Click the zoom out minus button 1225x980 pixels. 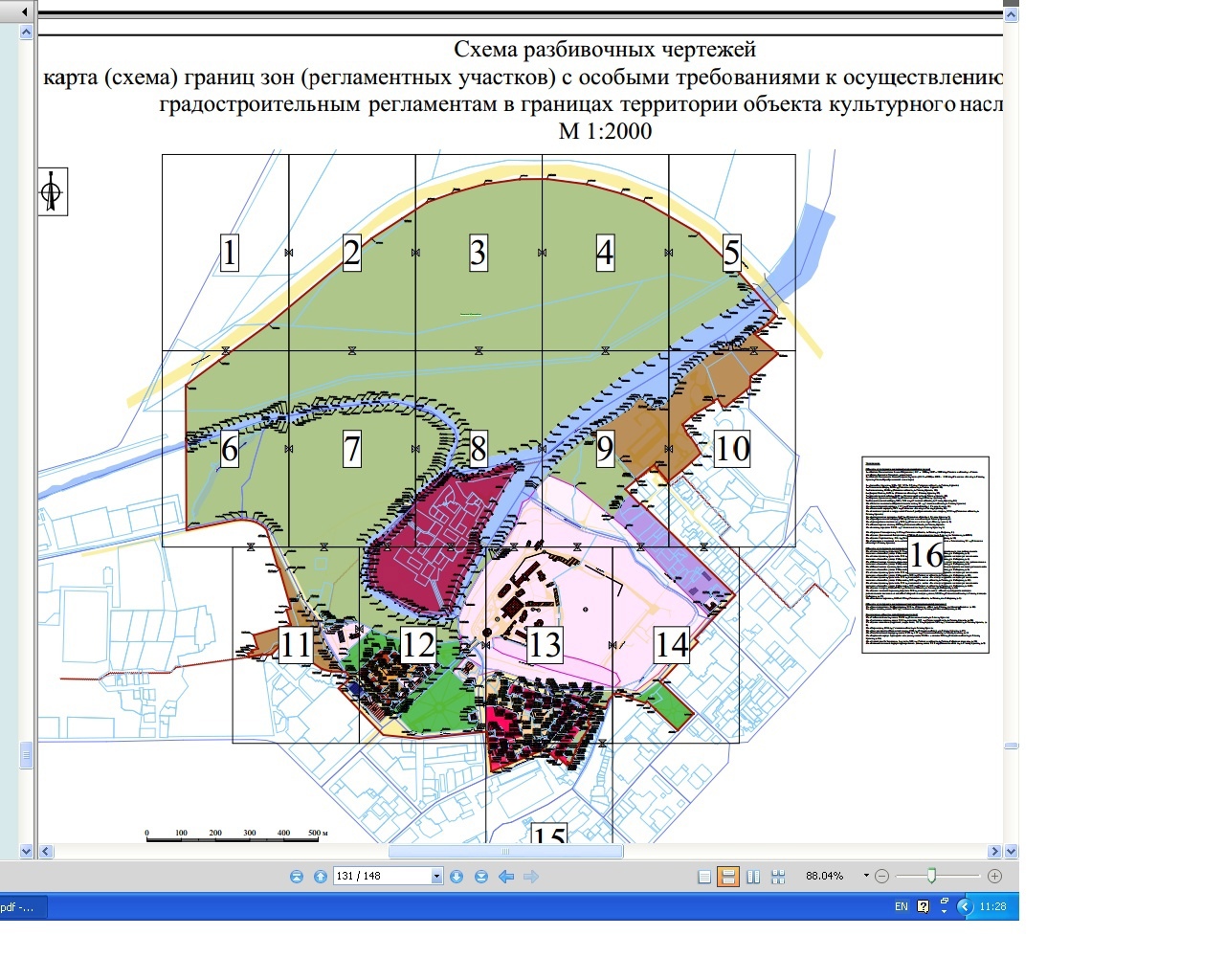(x=882, y=876)
